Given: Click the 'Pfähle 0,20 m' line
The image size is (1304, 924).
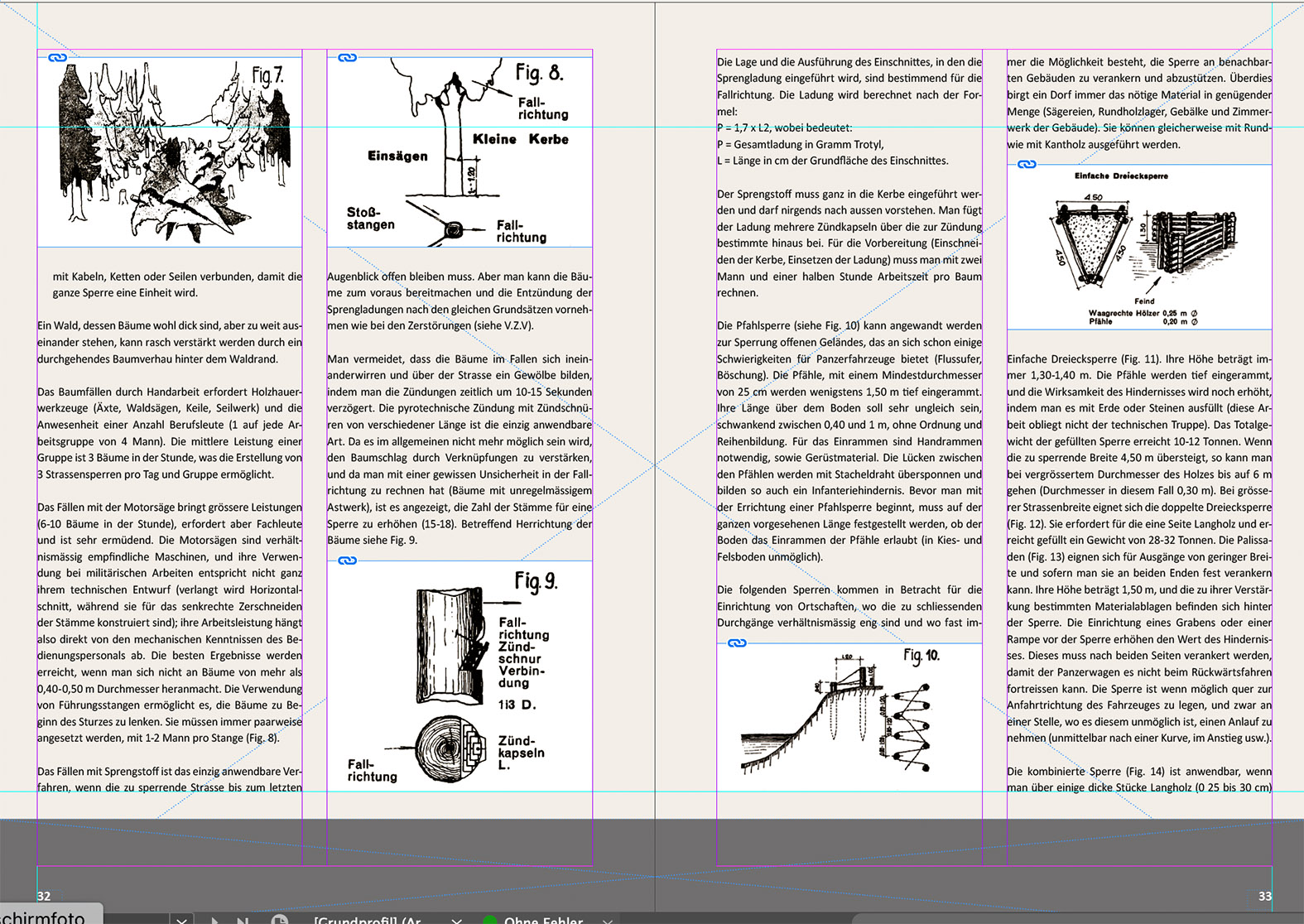Looking at the screenshot, I should 1143,321.
